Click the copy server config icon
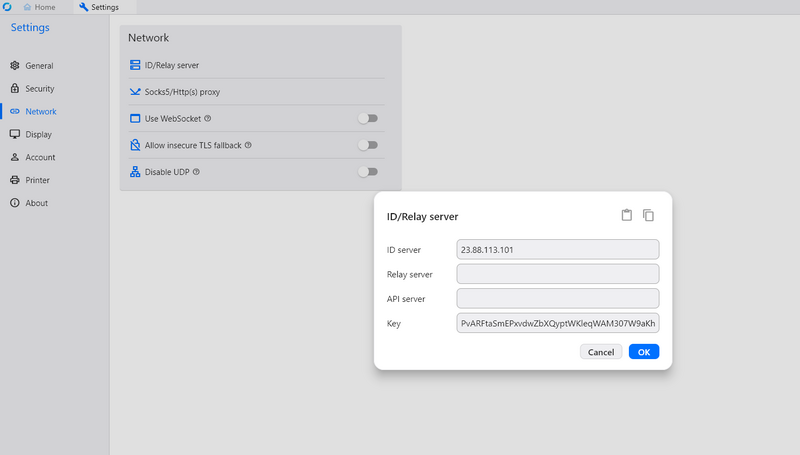800x455 pixels. [x=648, y=215]
